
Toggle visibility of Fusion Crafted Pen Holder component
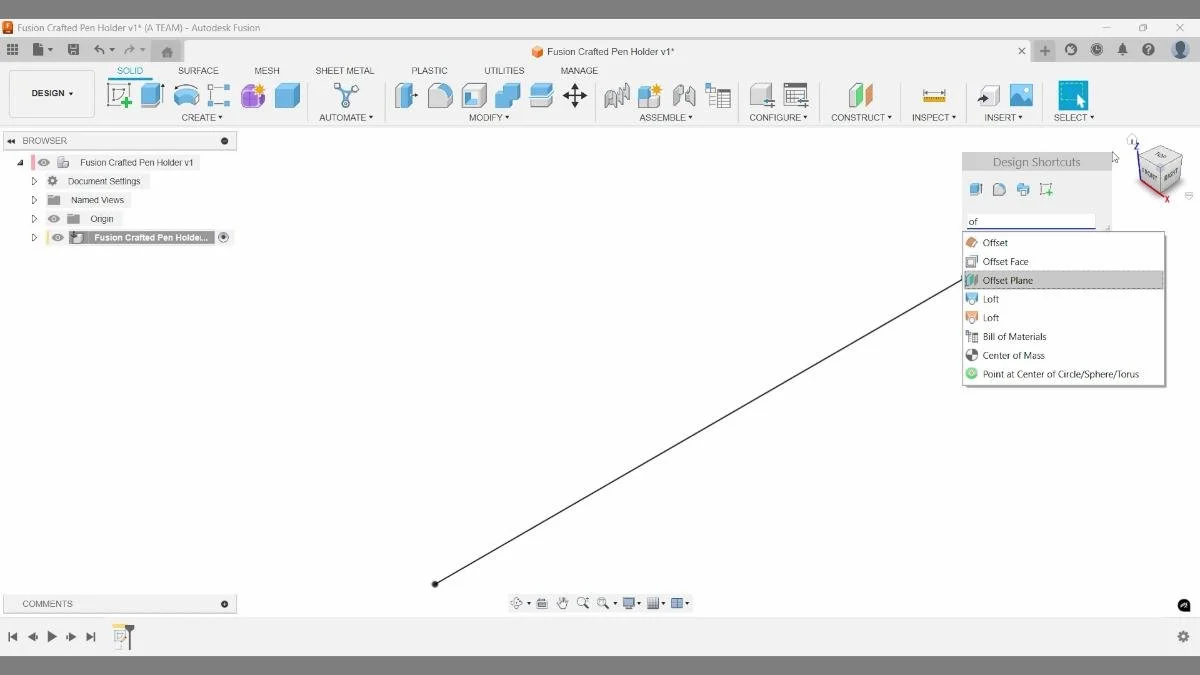[57, 237]
